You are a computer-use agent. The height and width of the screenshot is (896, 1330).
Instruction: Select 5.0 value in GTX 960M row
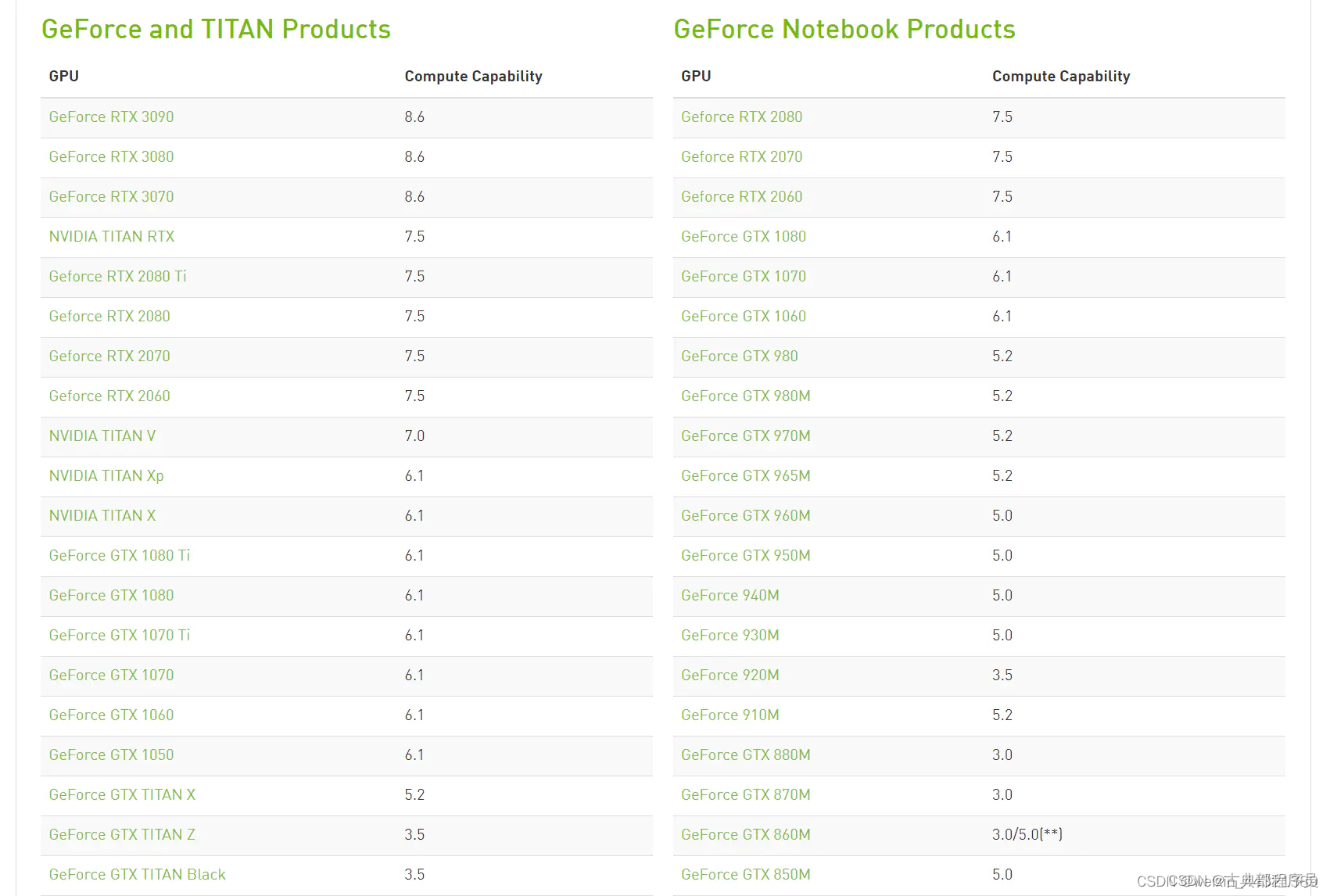(x=1002, y=516)
